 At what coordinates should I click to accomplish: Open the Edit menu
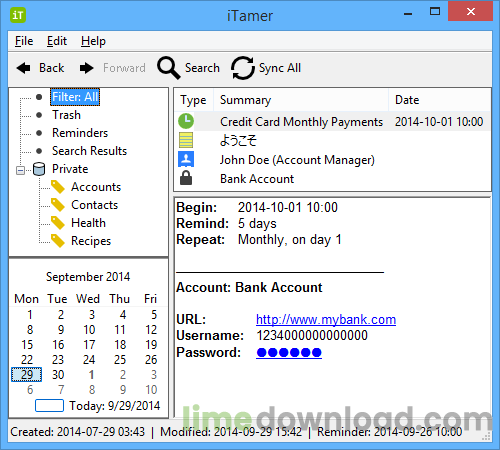(57, 41)
